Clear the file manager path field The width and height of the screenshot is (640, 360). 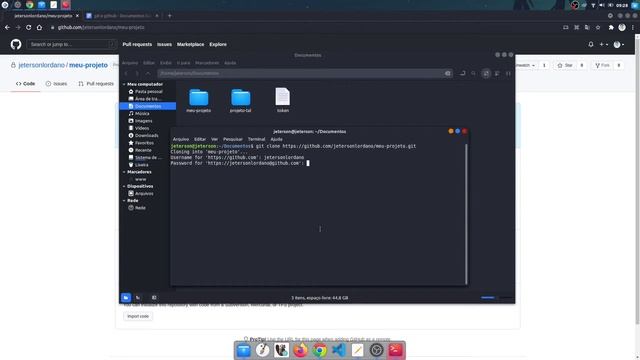[448, 73]
